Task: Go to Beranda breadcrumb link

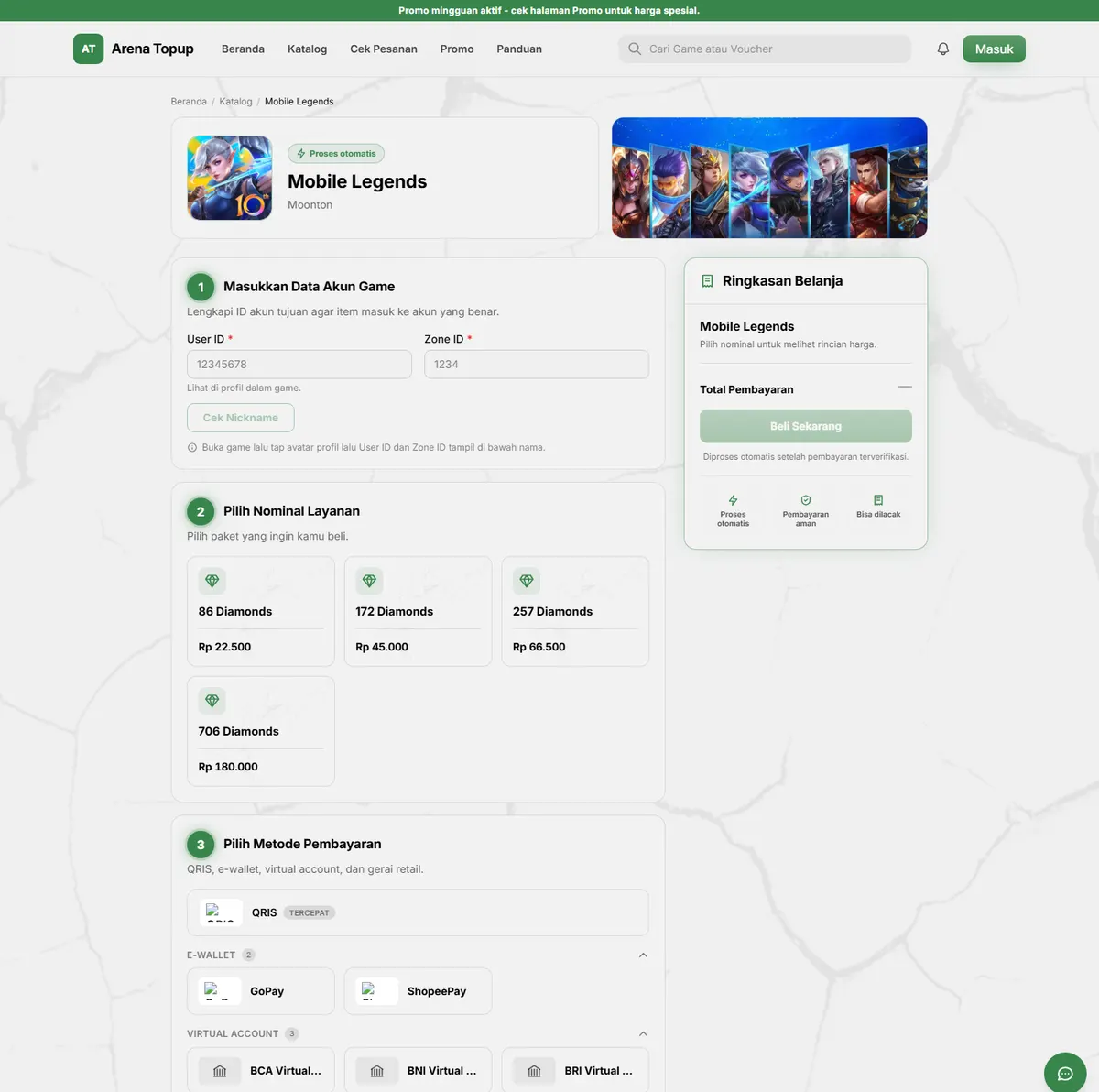Action: click(x=189, y=102)
